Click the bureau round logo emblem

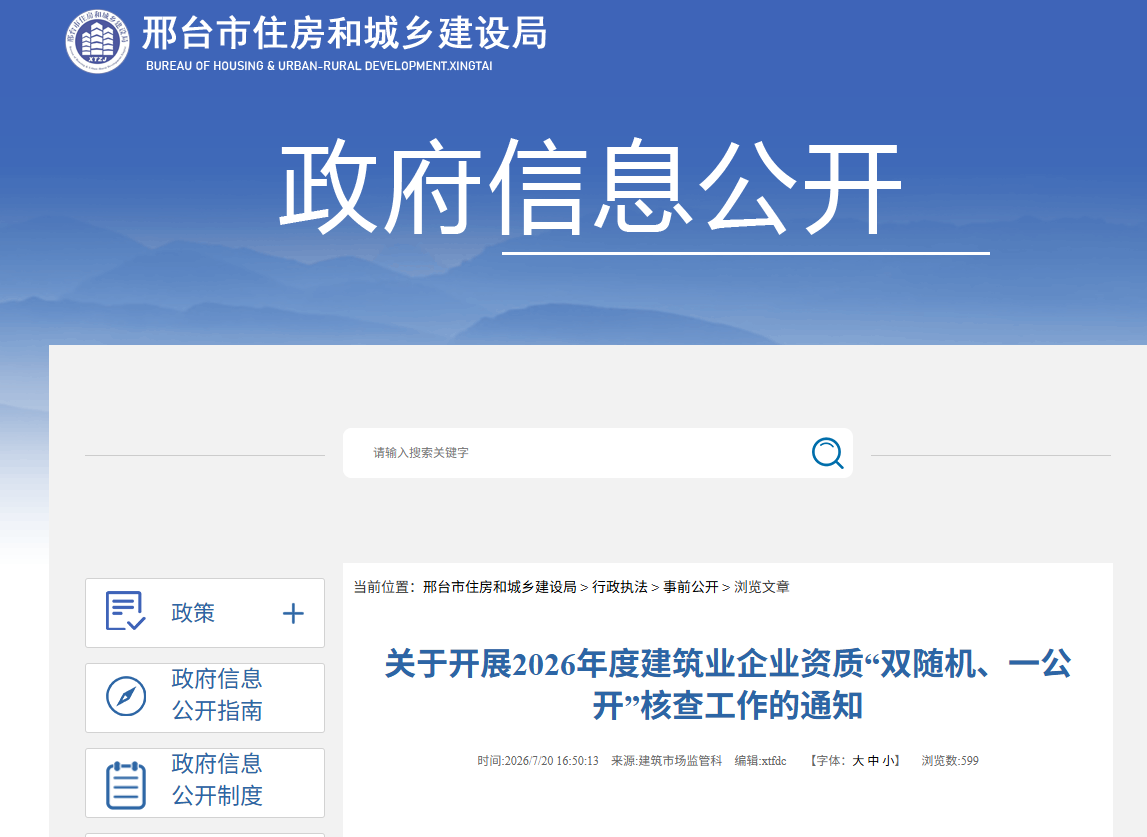97,41
